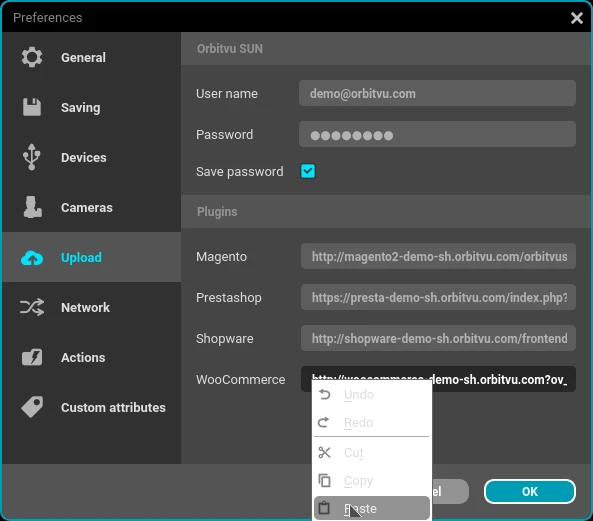Focus the Password input field
Viewport: 593px width, 521px height.
point(438,134)
